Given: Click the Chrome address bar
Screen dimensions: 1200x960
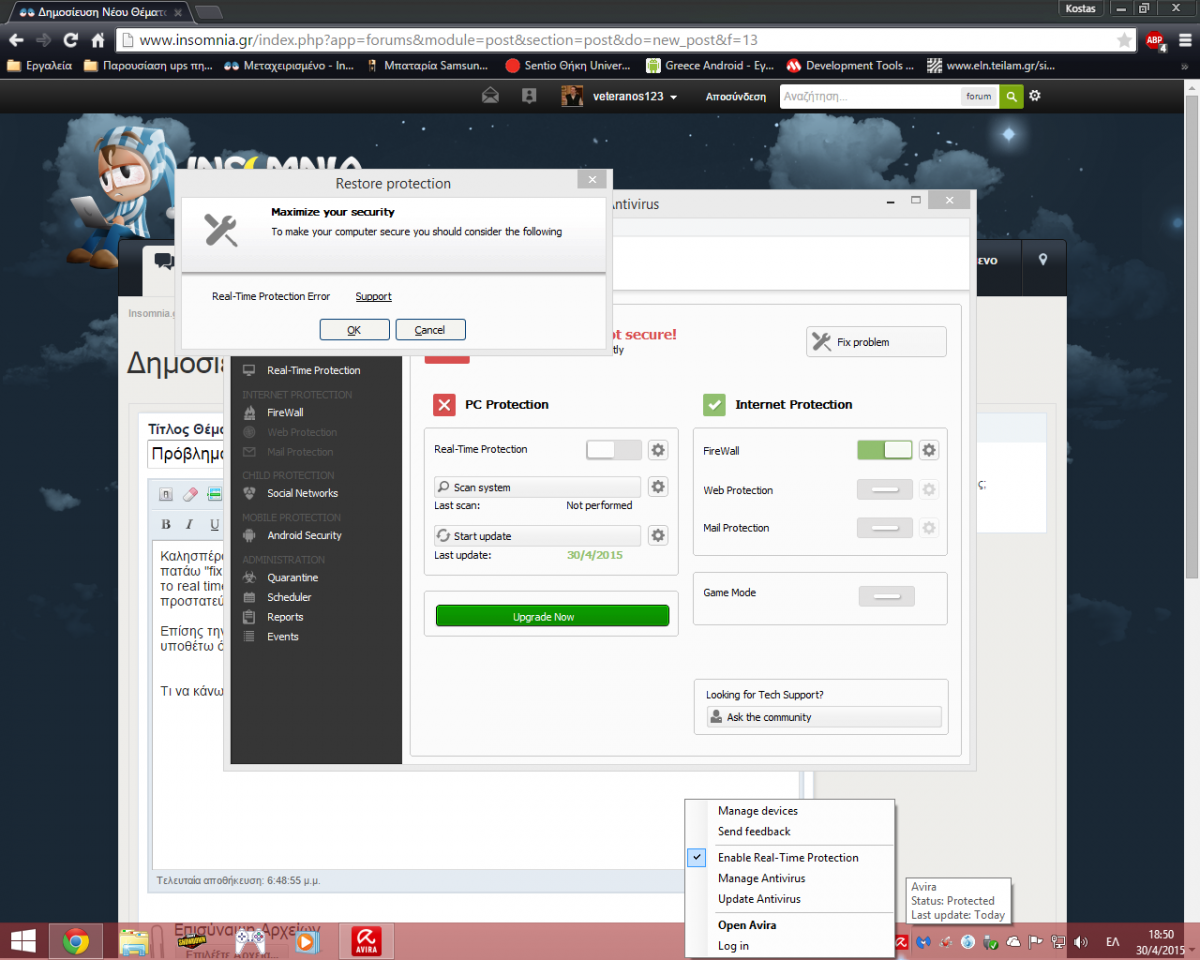Looking at the screenshot, I should click(625, 41).
